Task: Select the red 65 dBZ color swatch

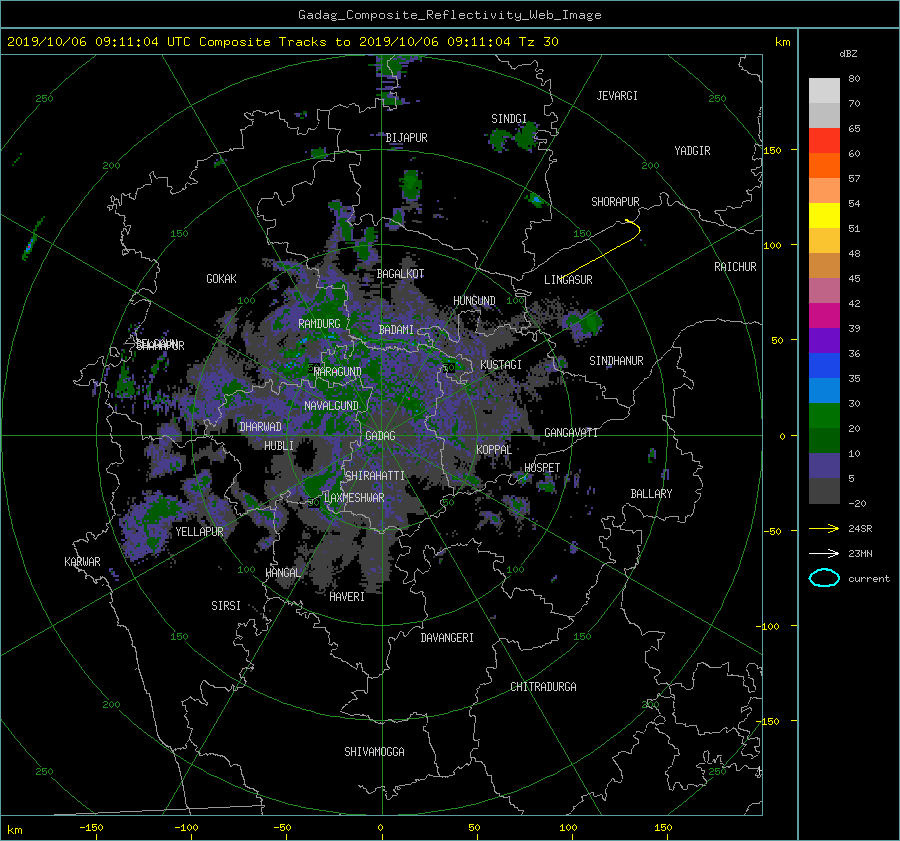Action: click(x=824, y=140)
